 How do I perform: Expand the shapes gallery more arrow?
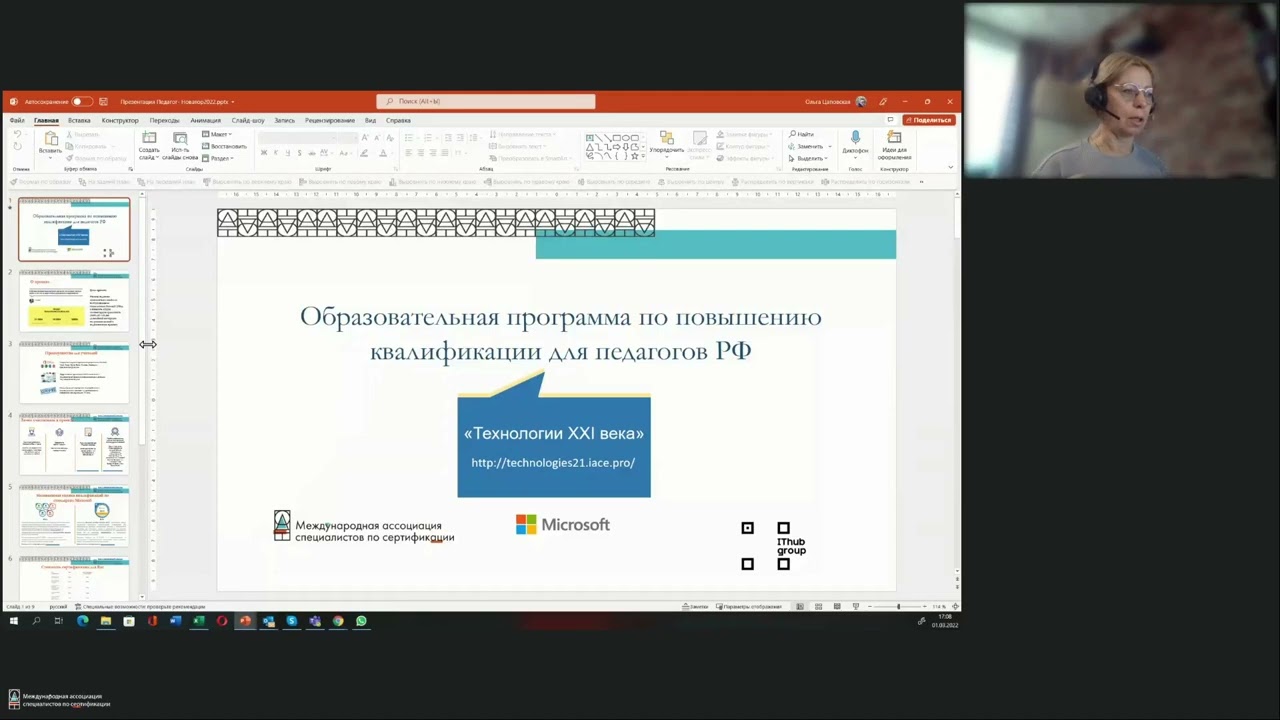point(644,157)
